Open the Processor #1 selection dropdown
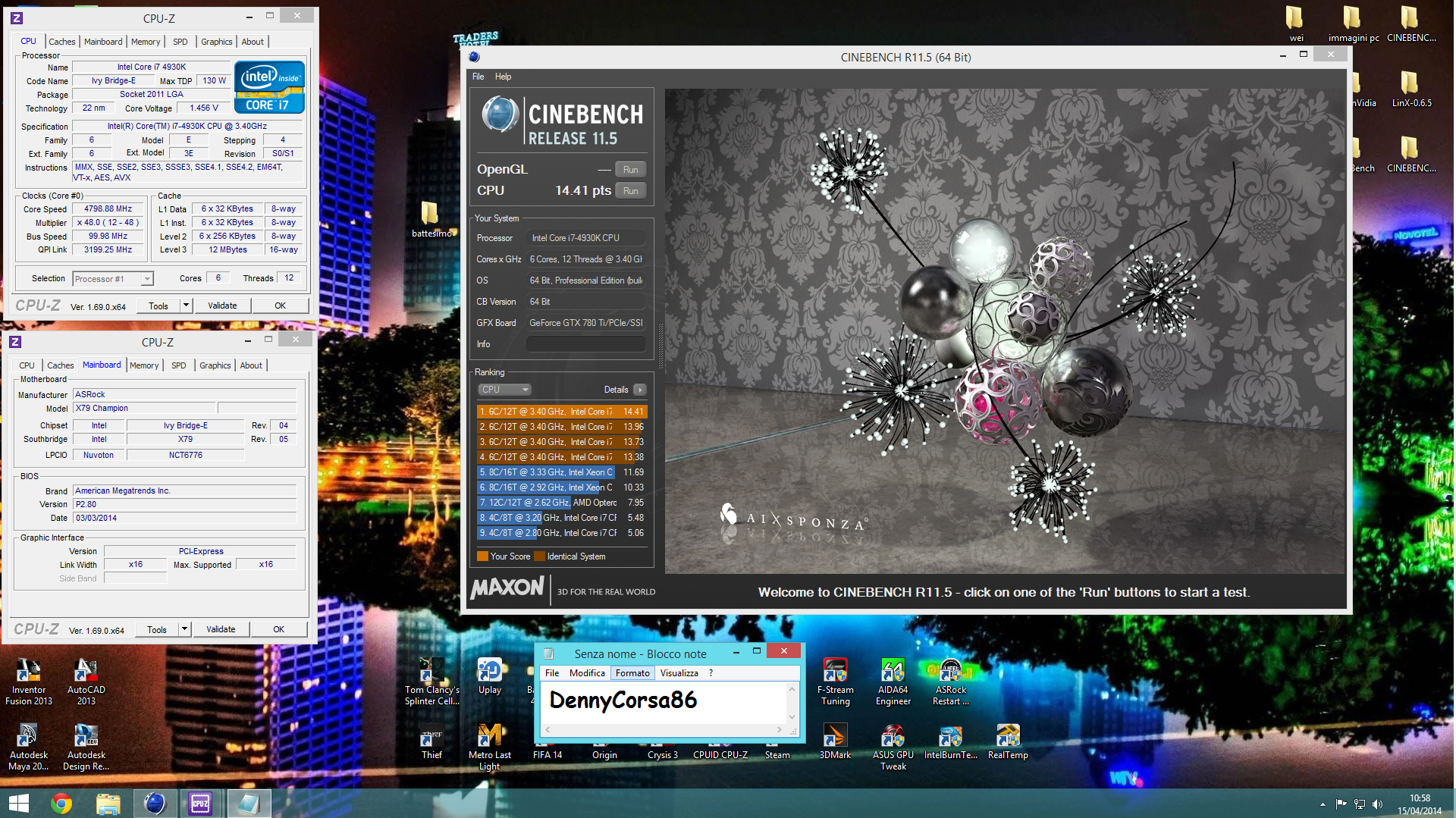 tap(113, 279)
